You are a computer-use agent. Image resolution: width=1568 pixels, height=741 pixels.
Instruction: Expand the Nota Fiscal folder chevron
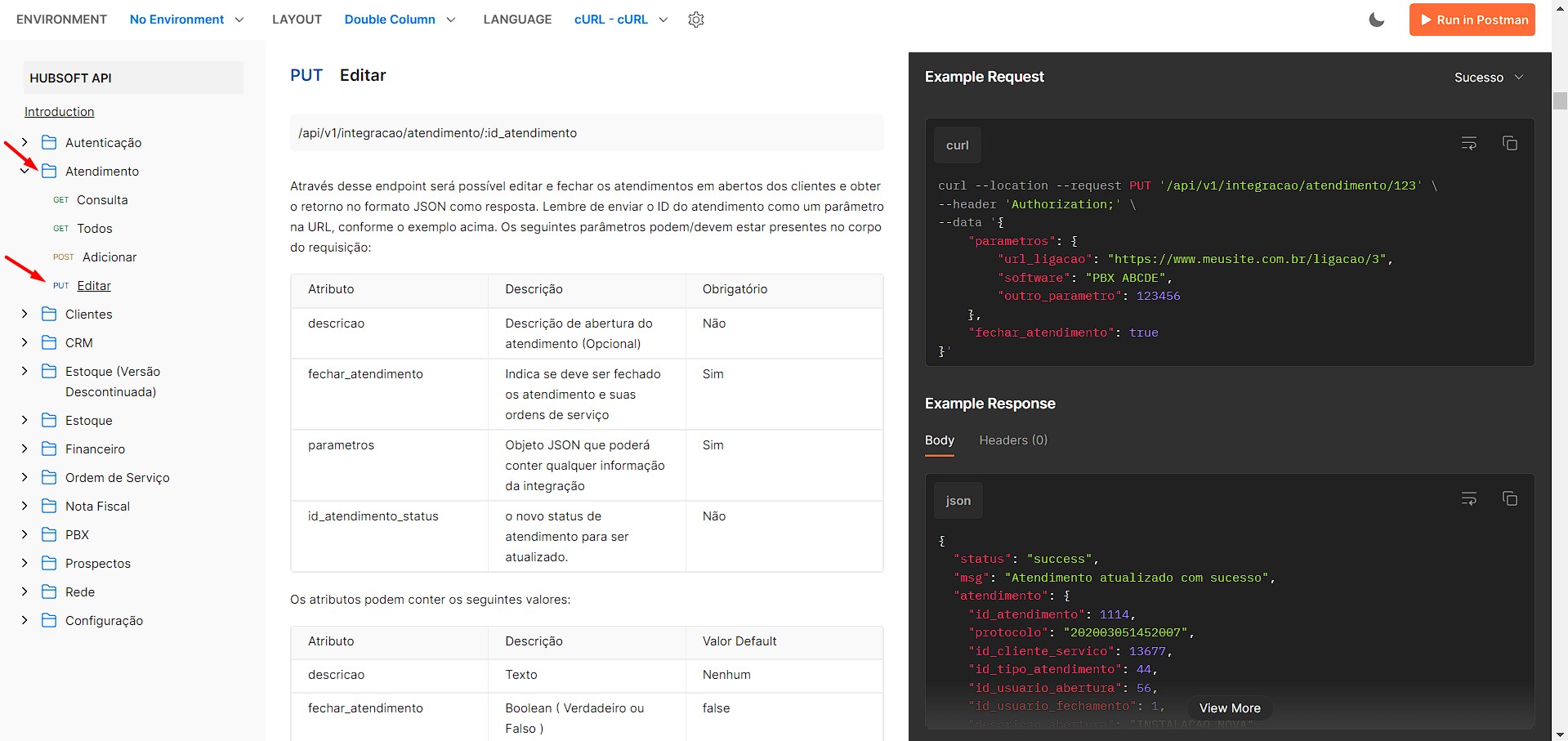(x=25, y=506)
